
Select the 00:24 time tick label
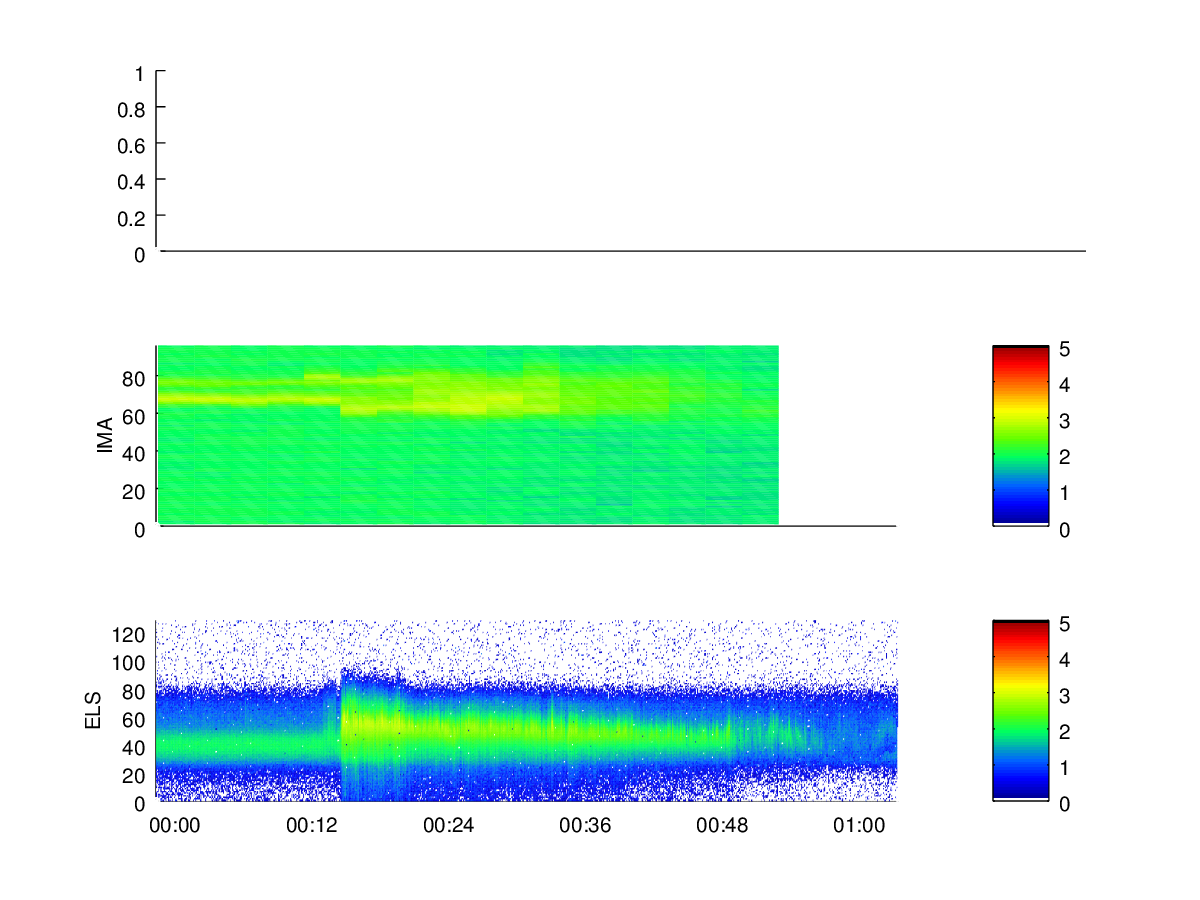pyautogui.click(x=448, y=826)
